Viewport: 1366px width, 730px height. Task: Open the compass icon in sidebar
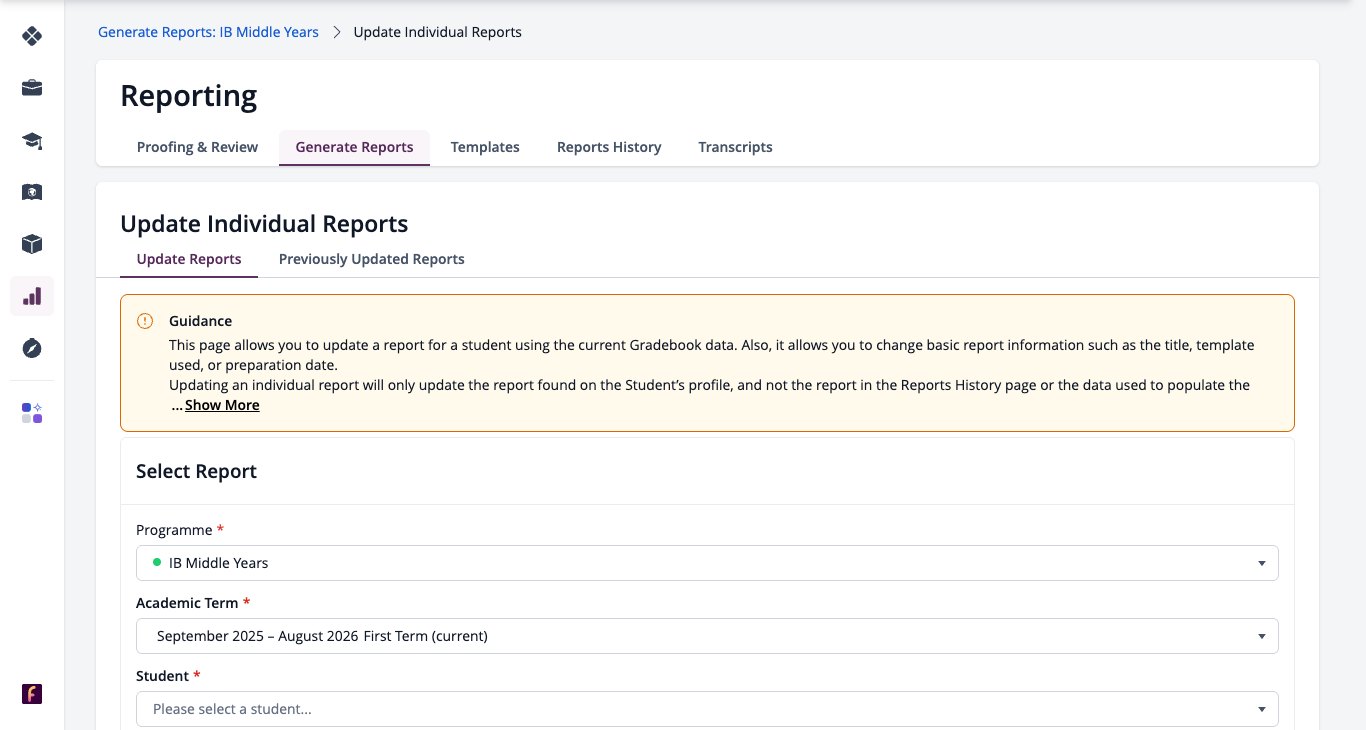click(x=32, y=348)
